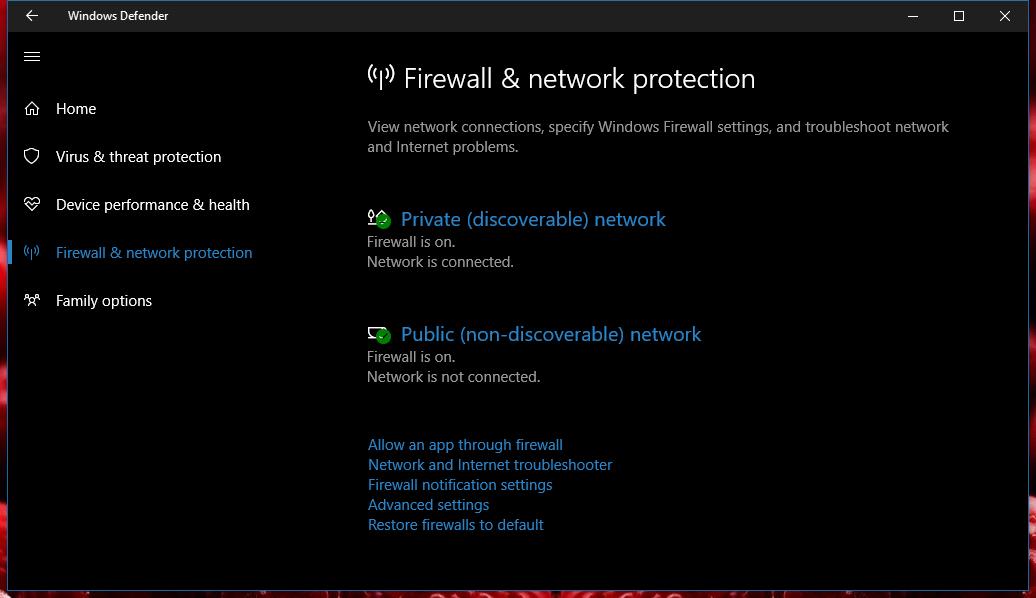Click the Private network status icon

tap(379, 219)
